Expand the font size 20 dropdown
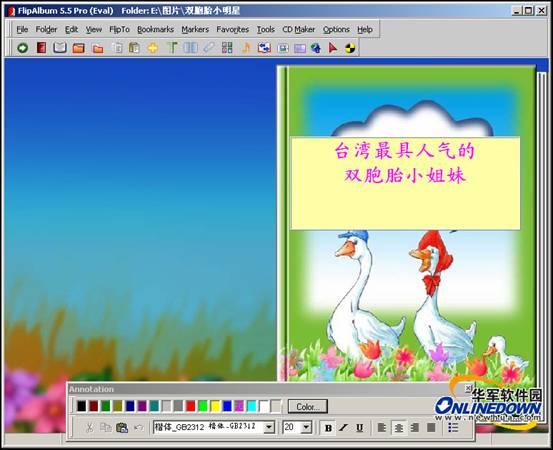 coord(306,427)
